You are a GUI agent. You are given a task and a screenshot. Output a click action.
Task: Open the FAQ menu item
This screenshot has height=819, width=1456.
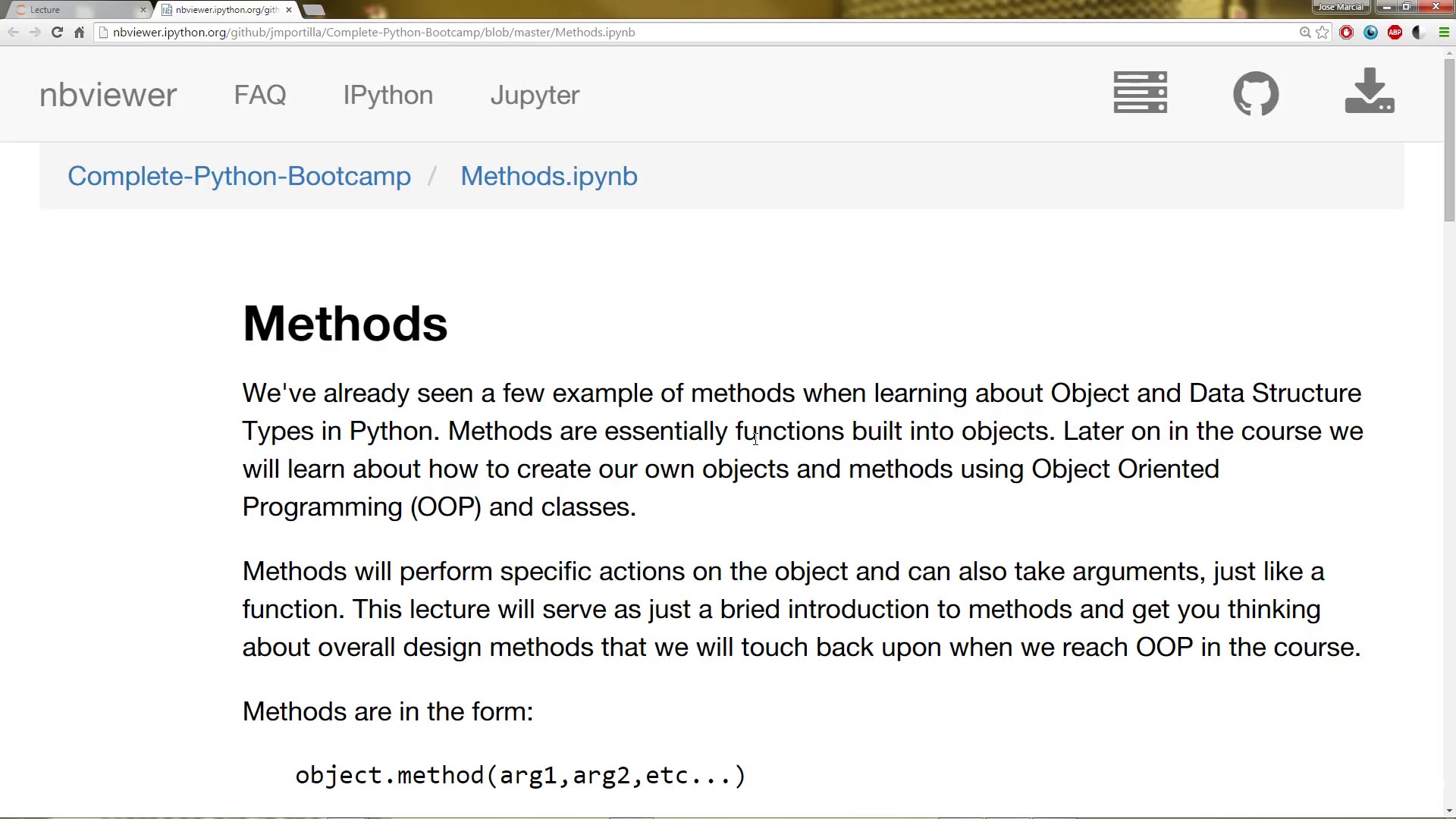click(260, 95)
